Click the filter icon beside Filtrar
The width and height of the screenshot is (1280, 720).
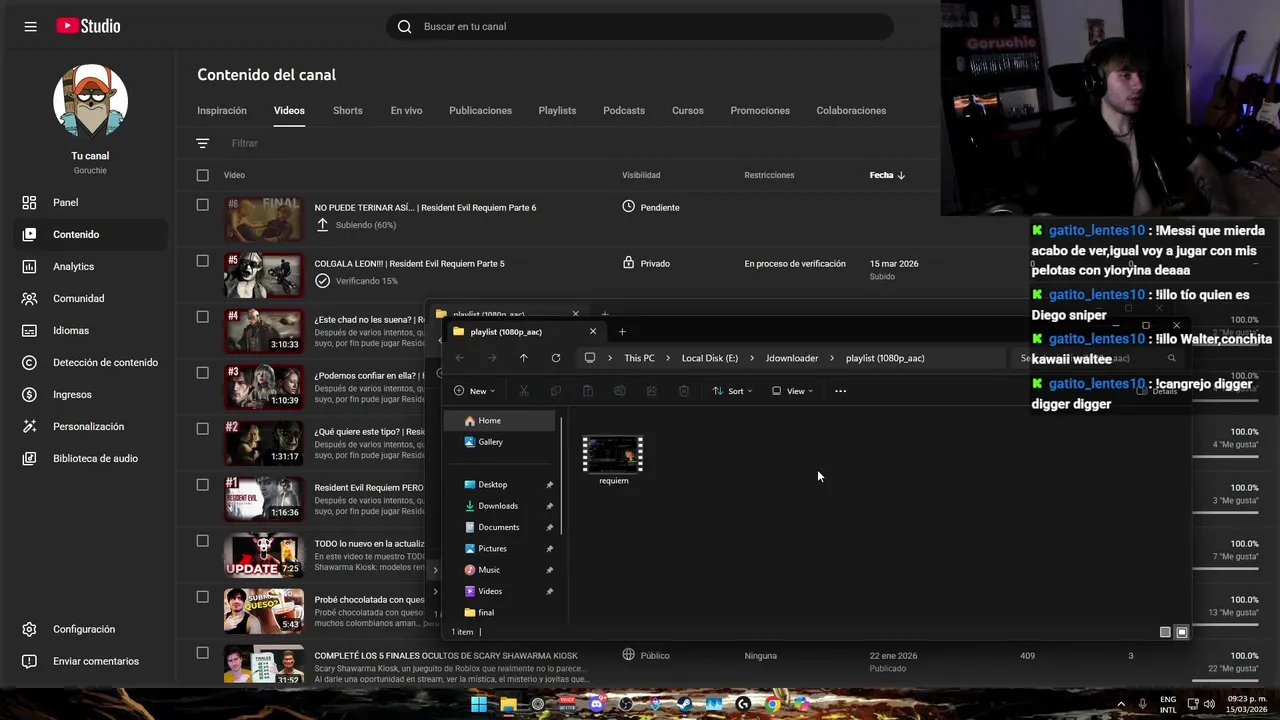click(203, 143)
